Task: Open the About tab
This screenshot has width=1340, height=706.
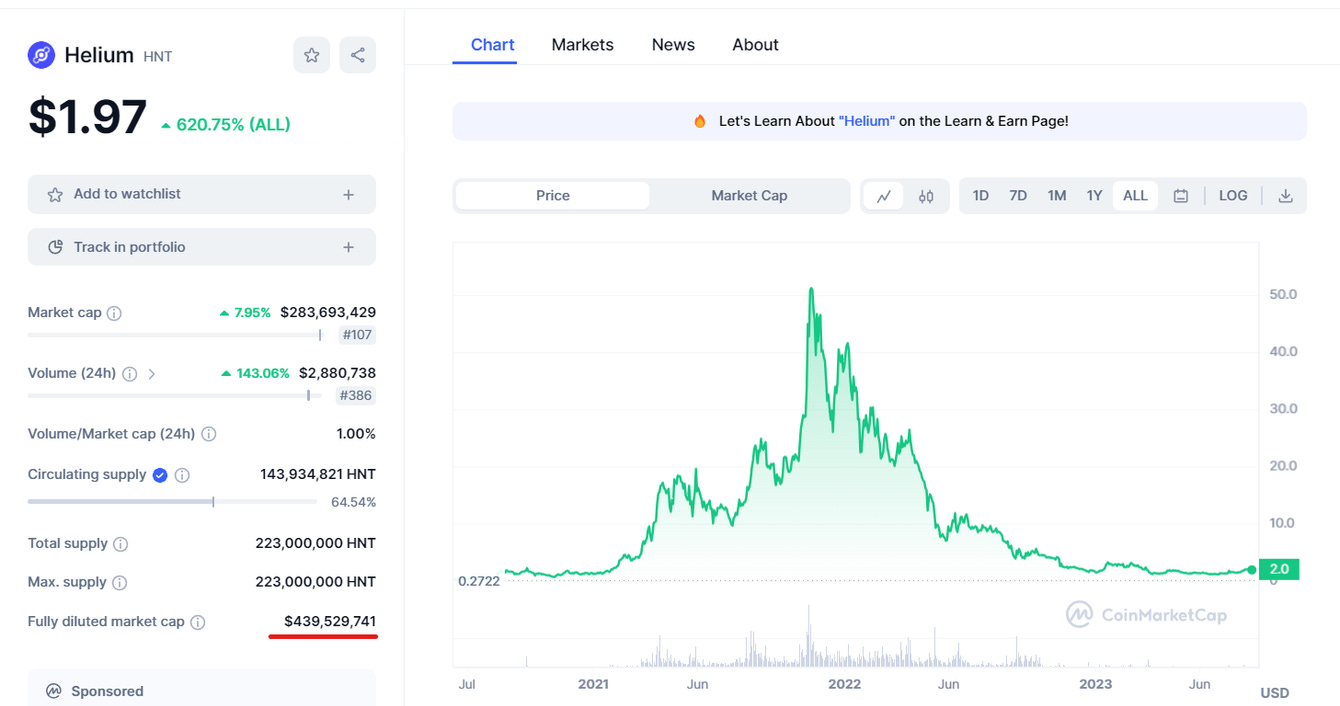Action: pos(755,45)
